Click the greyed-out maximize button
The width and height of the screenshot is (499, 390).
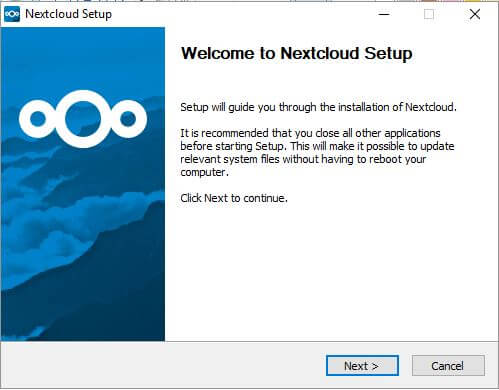tap(429, 14)
